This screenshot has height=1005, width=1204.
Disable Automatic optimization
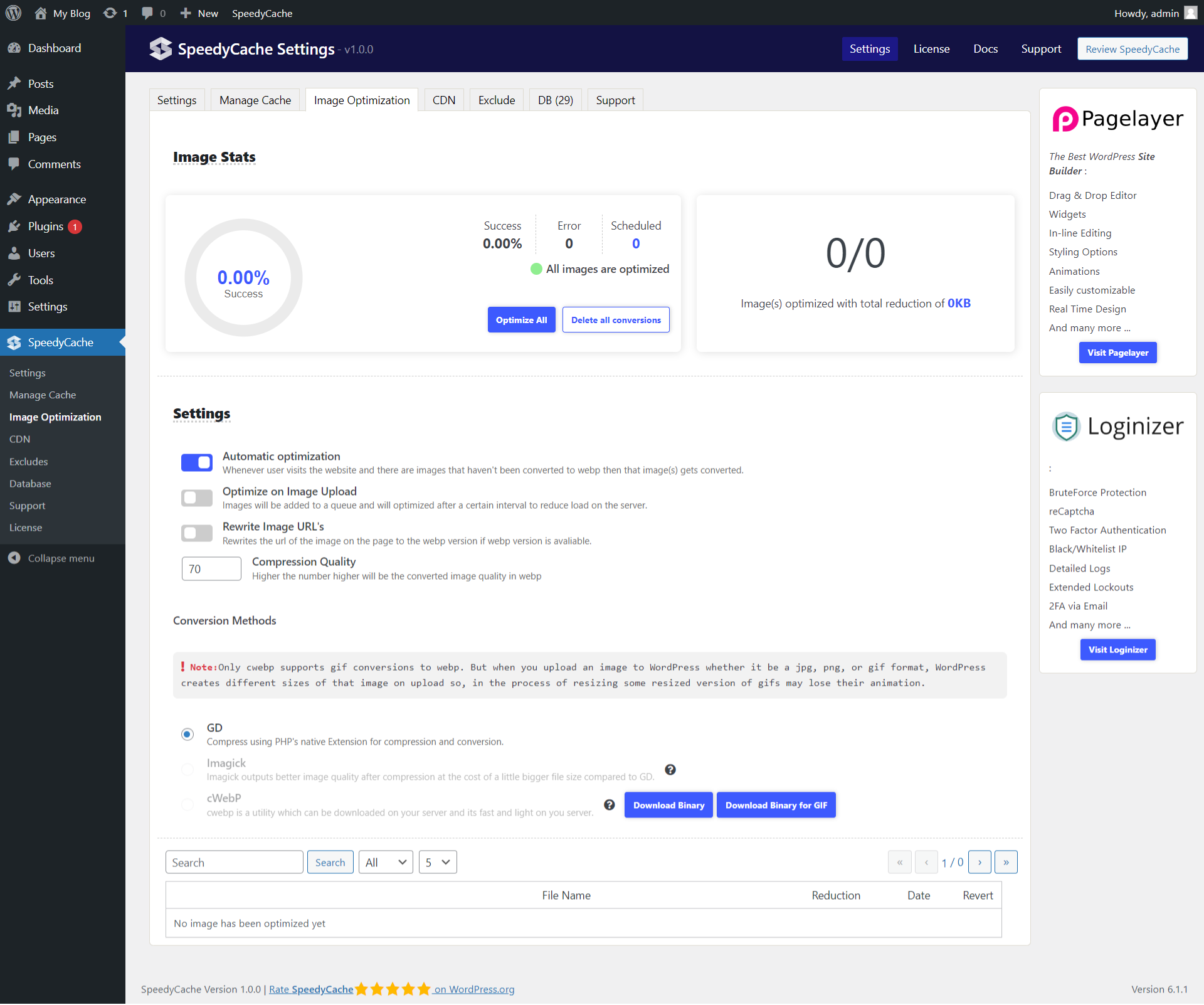(x=196, y=462)
